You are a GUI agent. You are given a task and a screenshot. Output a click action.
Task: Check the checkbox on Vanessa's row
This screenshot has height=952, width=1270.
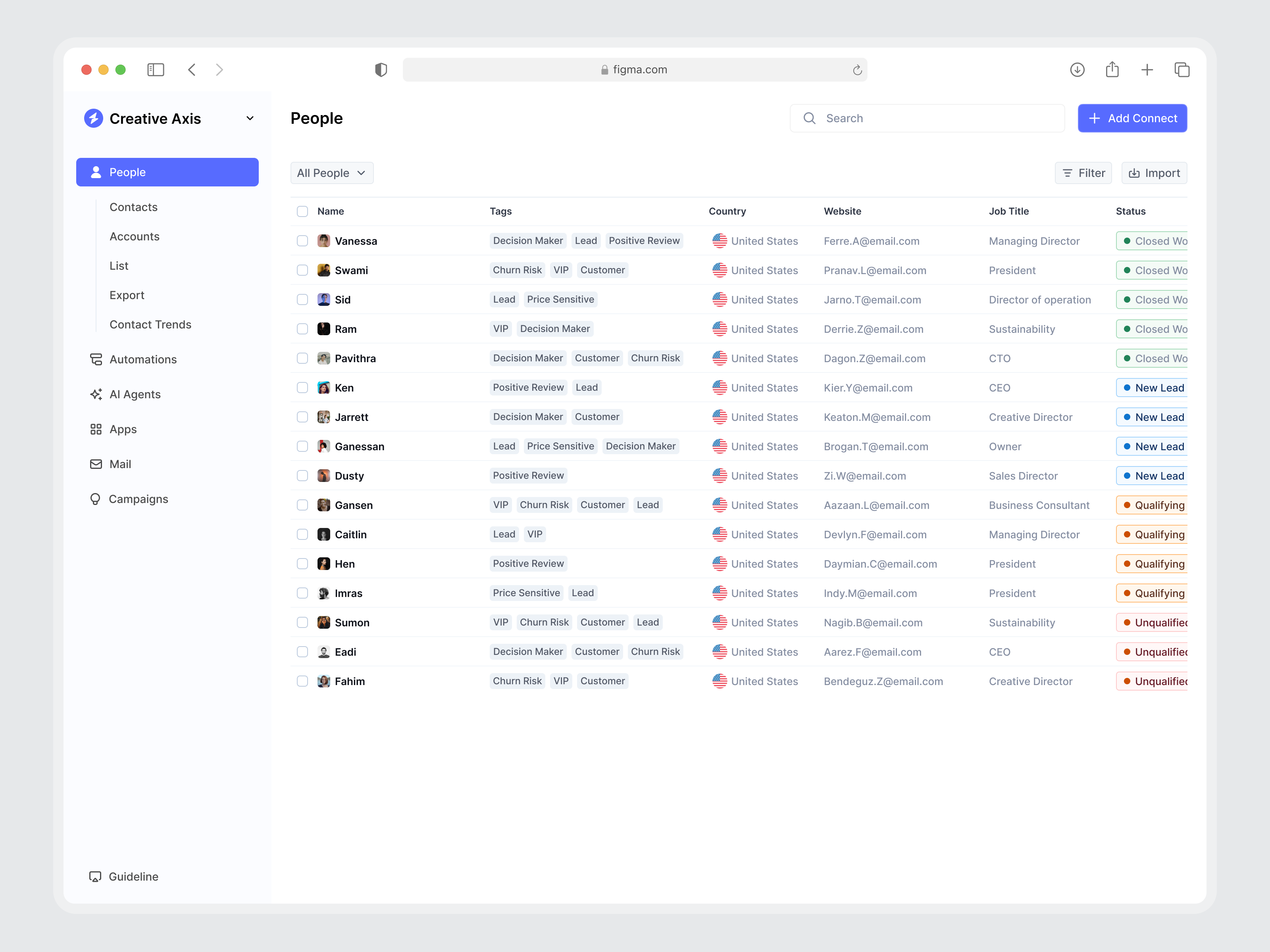tap(302, 240)
